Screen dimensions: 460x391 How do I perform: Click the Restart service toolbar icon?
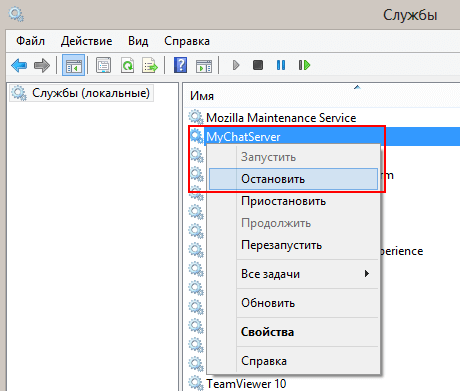click(x=304, y=65)
